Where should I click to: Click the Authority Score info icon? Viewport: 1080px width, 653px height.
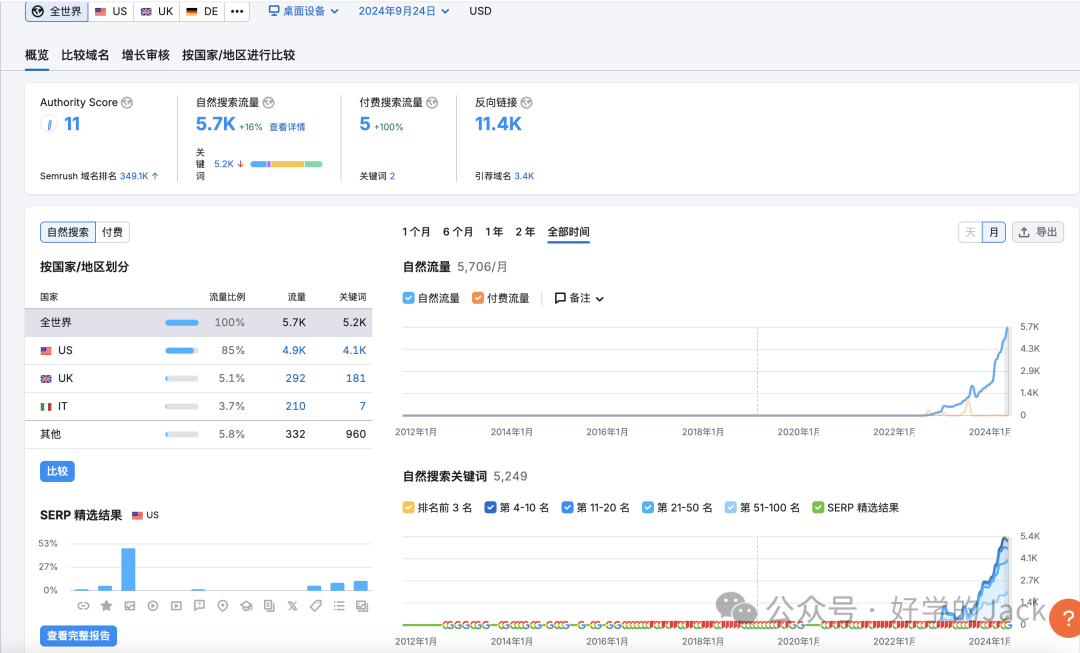click(127, 102)
